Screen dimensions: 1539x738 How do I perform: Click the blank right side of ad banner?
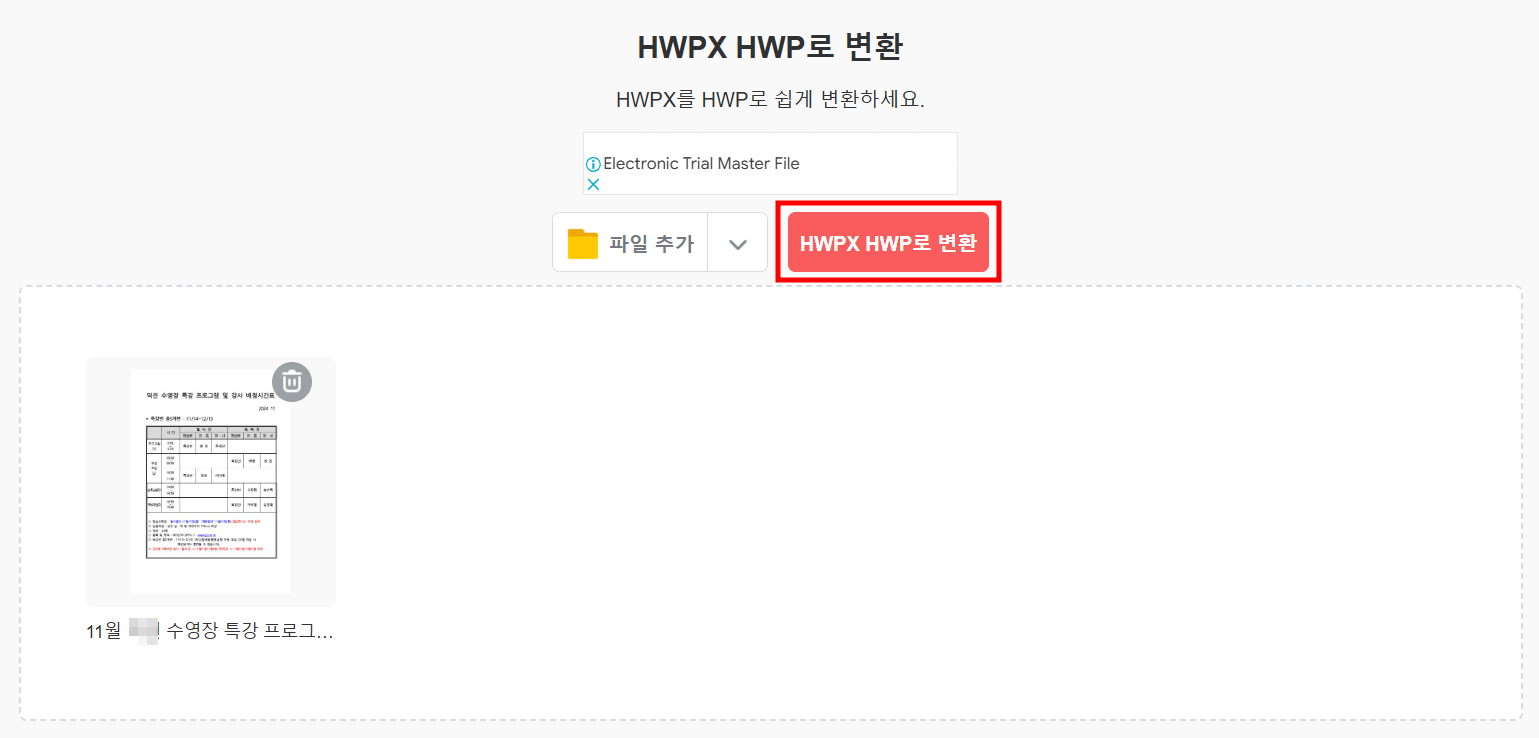(x=880, y=164)
